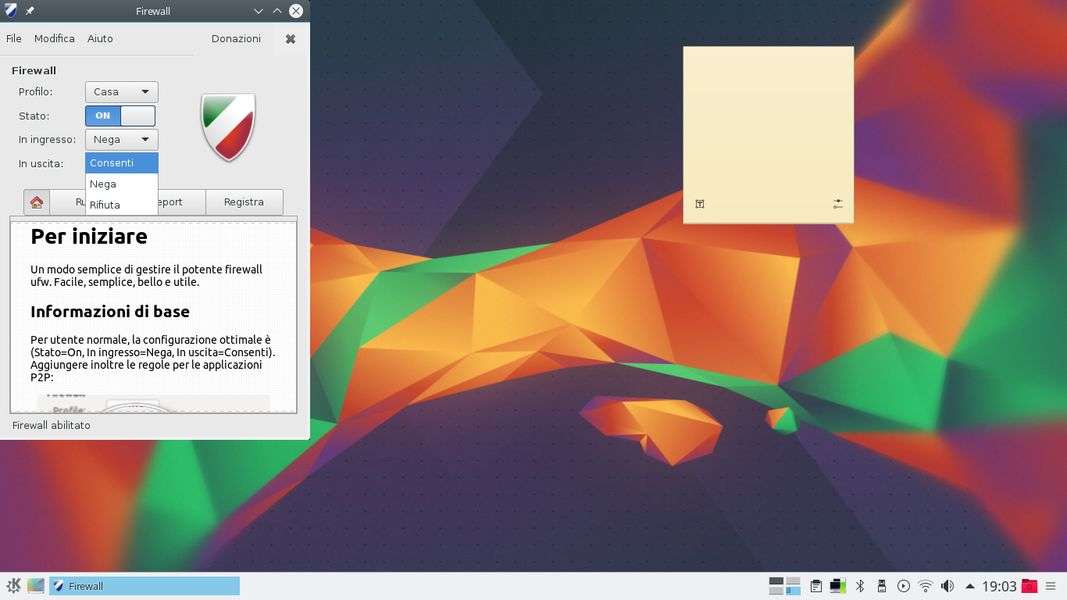Image resolution: width=1067 pixels, height=600 pixels.
Task: Click the sticky note's bottom-left configure icon
Action: 700,203
